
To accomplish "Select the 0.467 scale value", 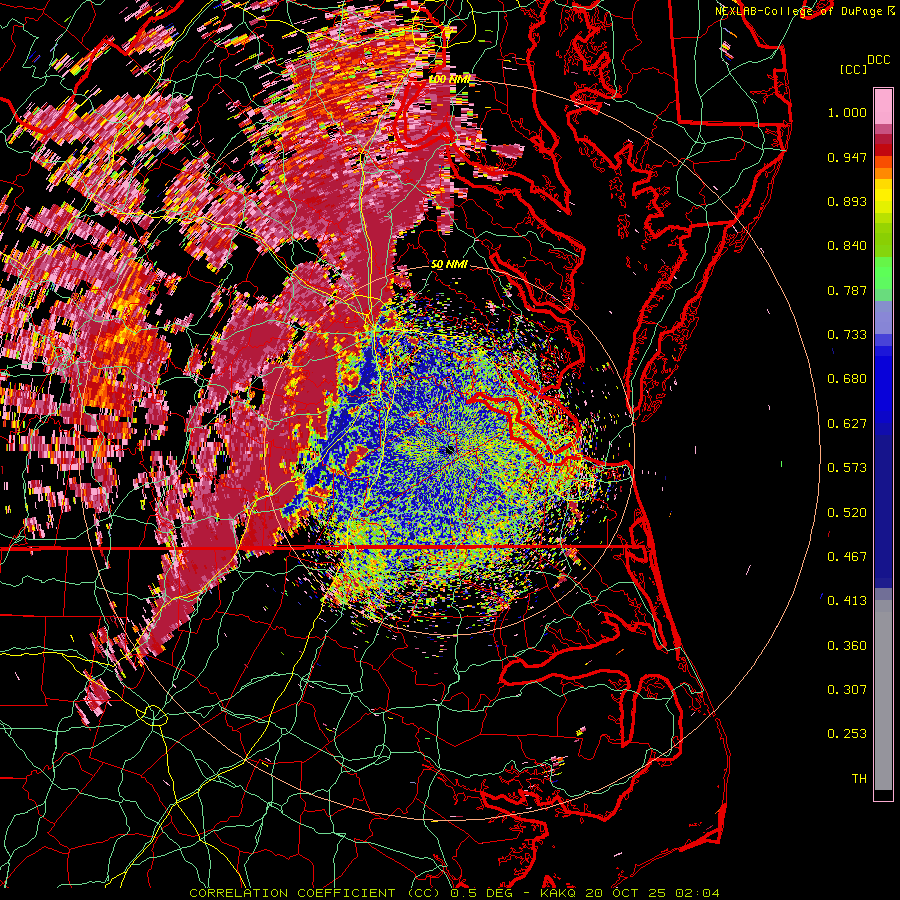I will [x=847, y=557].
